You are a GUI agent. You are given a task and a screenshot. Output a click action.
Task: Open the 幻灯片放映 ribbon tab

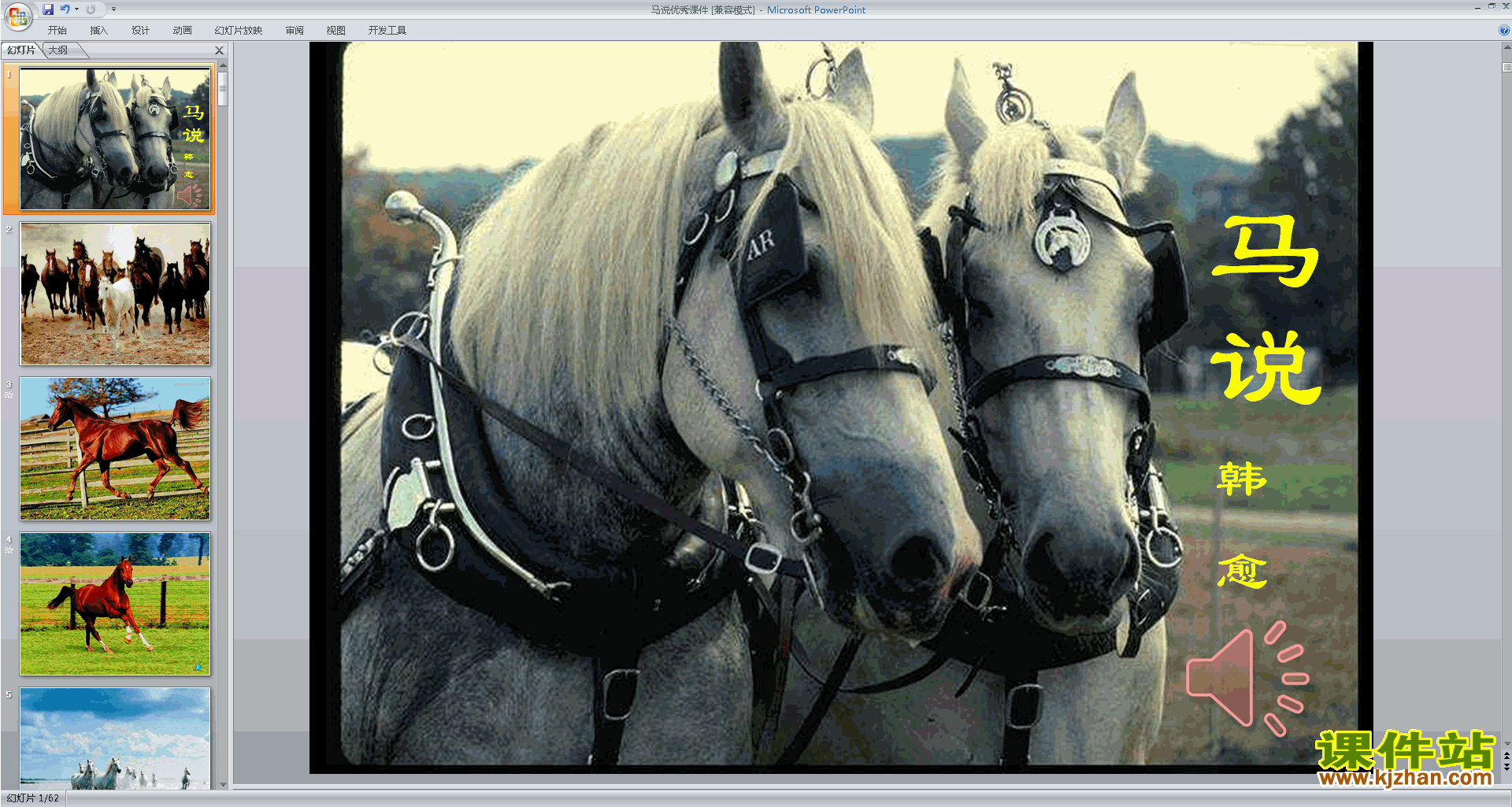(x=238, y=31)
